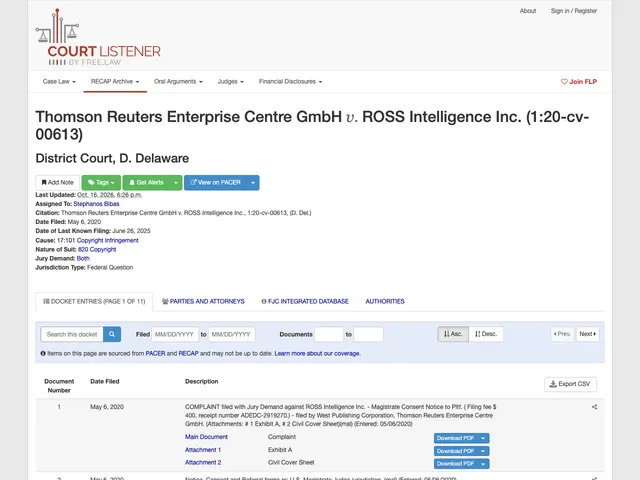The height and width of the screenshot is (480, 640).
Task: Expand the Case Law menu
Action: pos(59,82)
